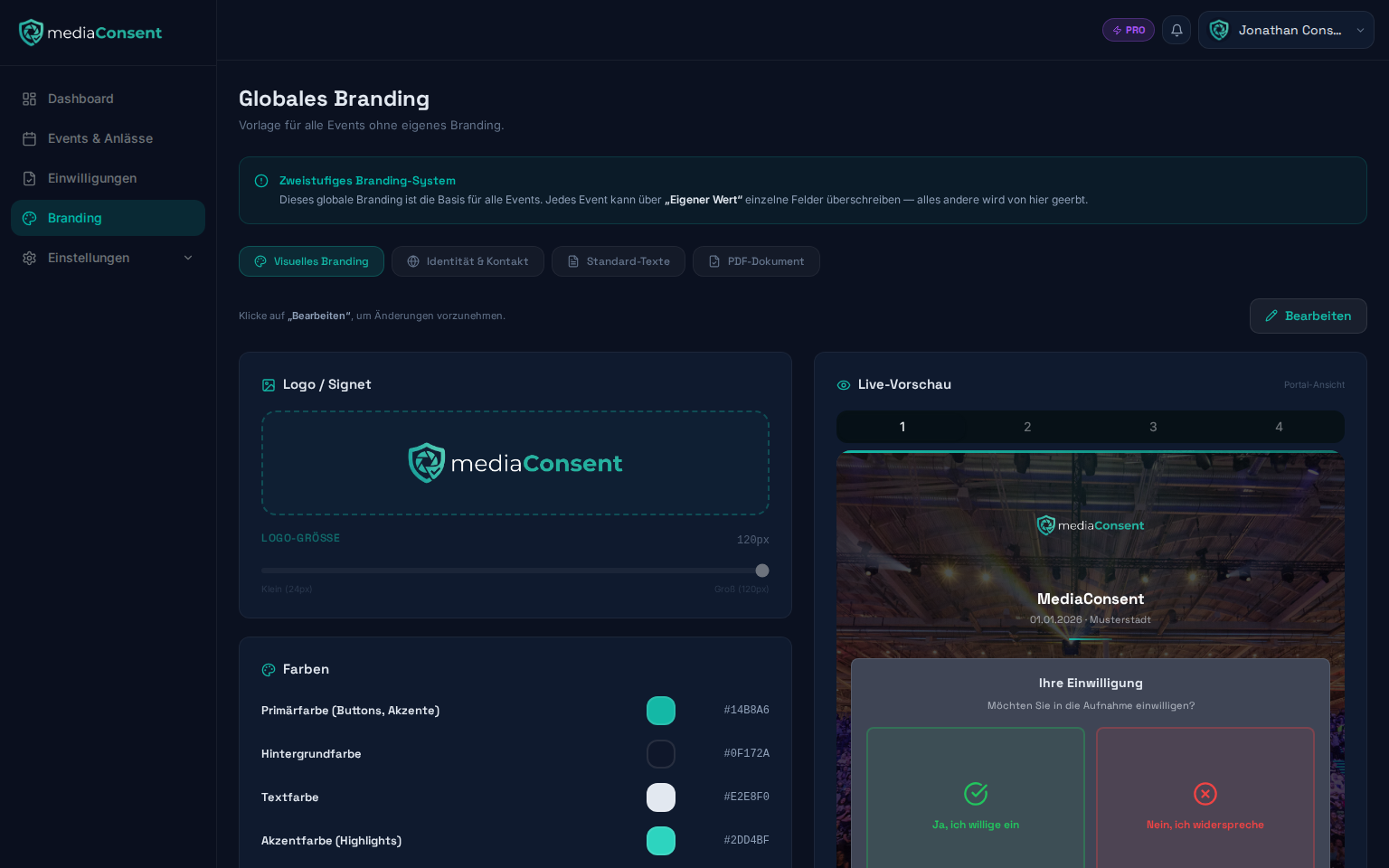
Task: Select Branding in sidebar
Action: [108, 218]
